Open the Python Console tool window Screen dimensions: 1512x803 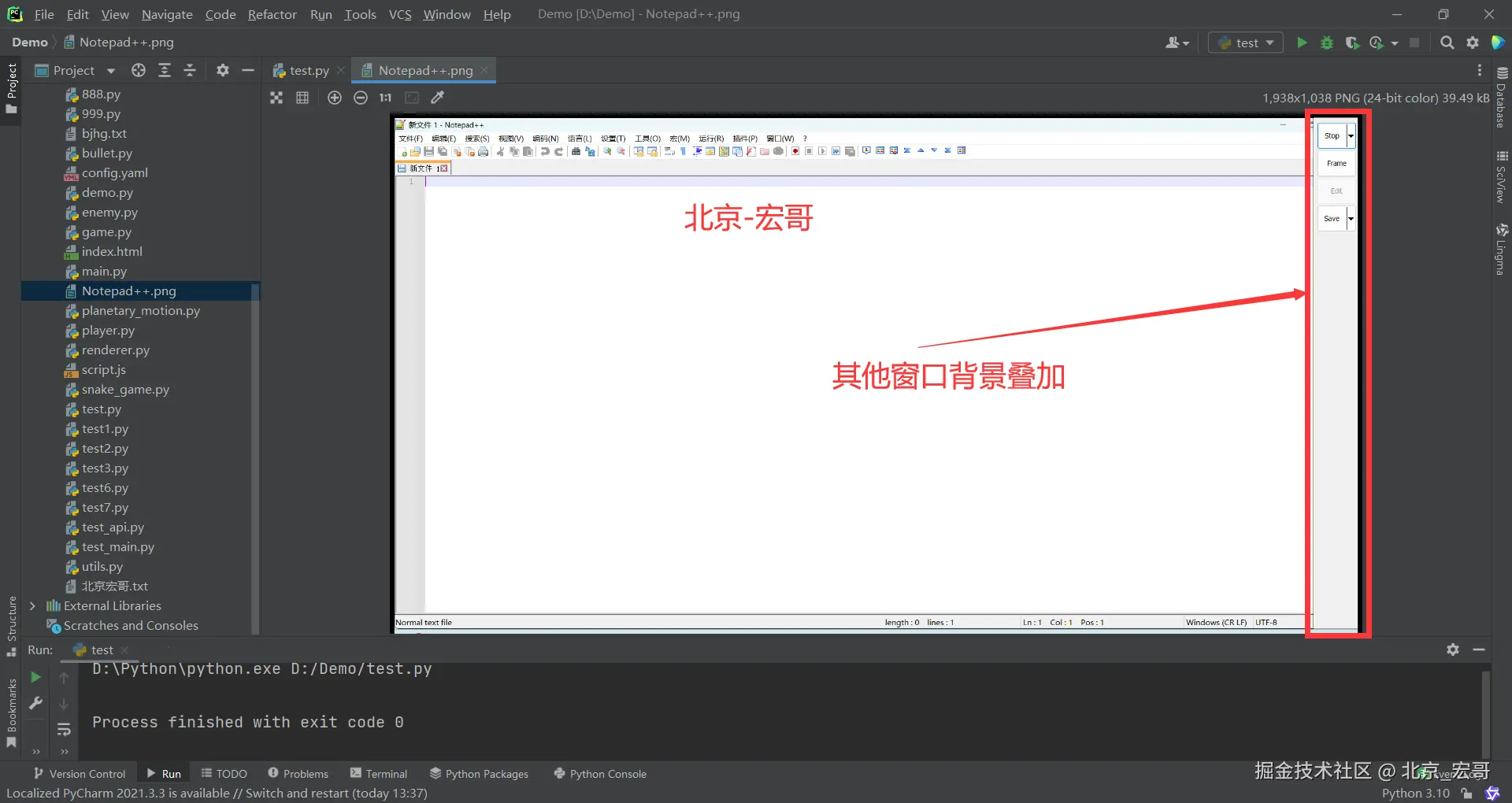click(600, 774)
